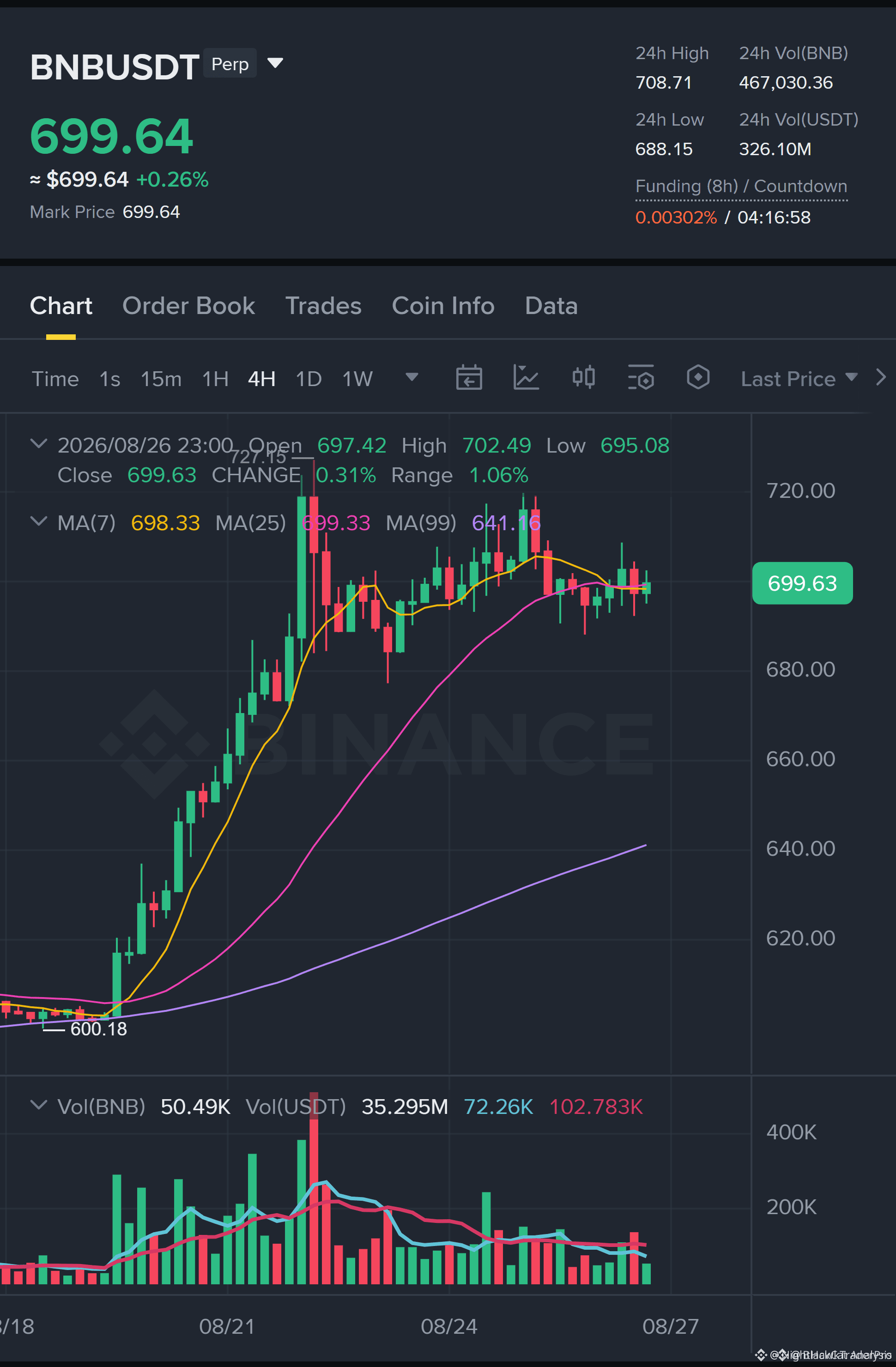
Task: Click the large 699.64 last price
Action: tap(111, 136)
